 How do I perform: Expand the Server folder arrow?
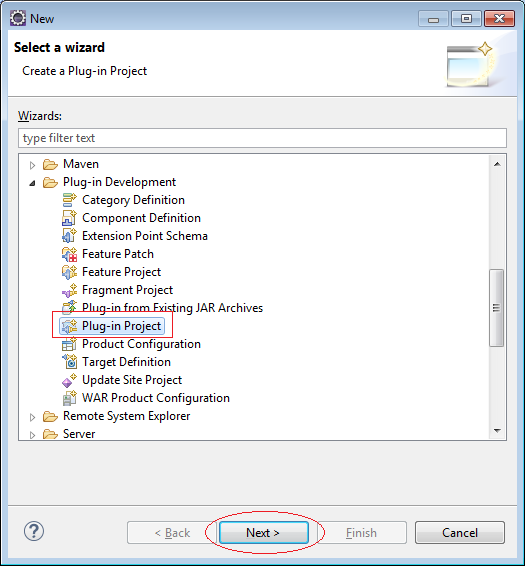pos(32,435)
